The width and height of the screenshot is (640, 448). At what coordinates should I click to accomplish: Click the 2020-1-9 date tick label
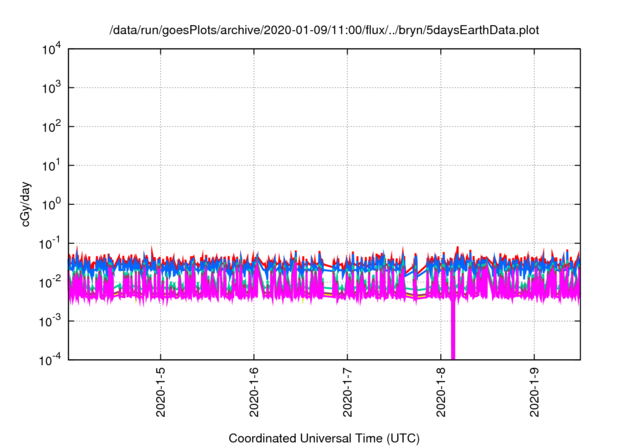534,392
